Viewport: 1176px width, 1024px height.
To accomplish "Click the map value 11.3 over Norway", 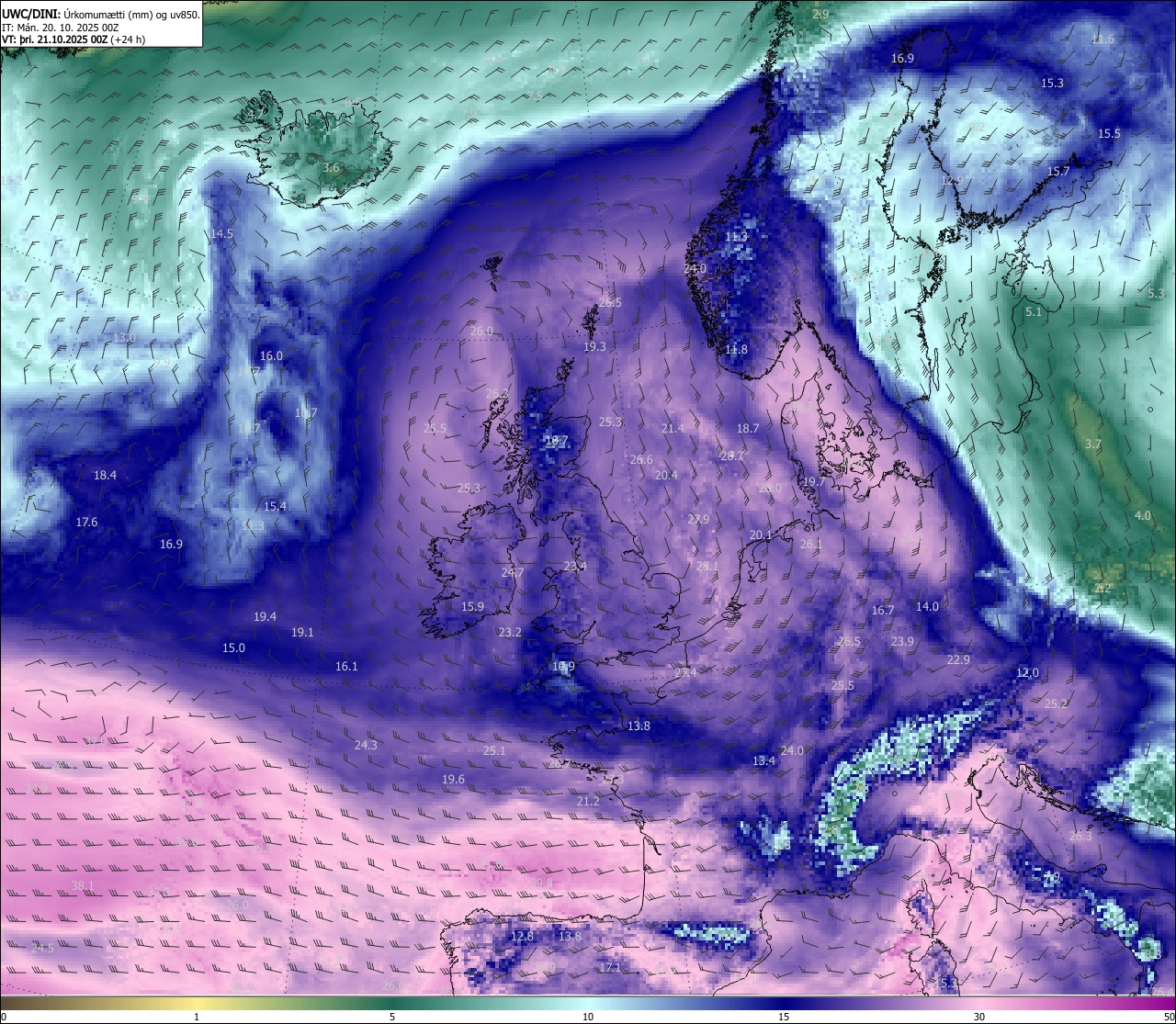I will (x=736, y=237).
